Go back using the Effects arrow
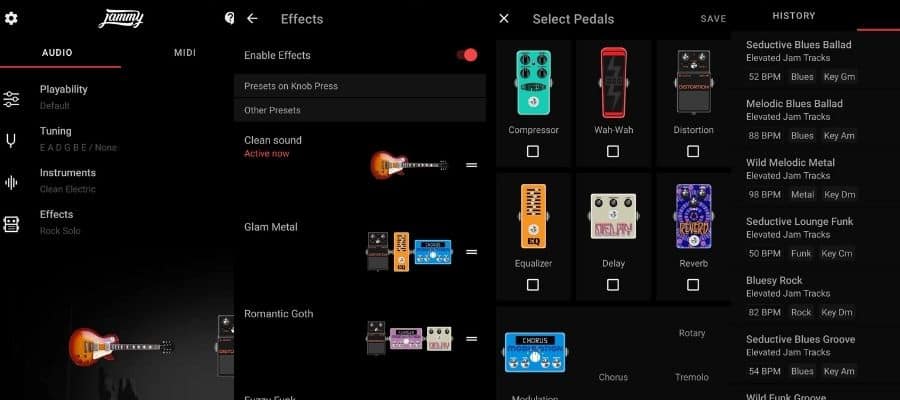900x400 pixels. [252, 18]
